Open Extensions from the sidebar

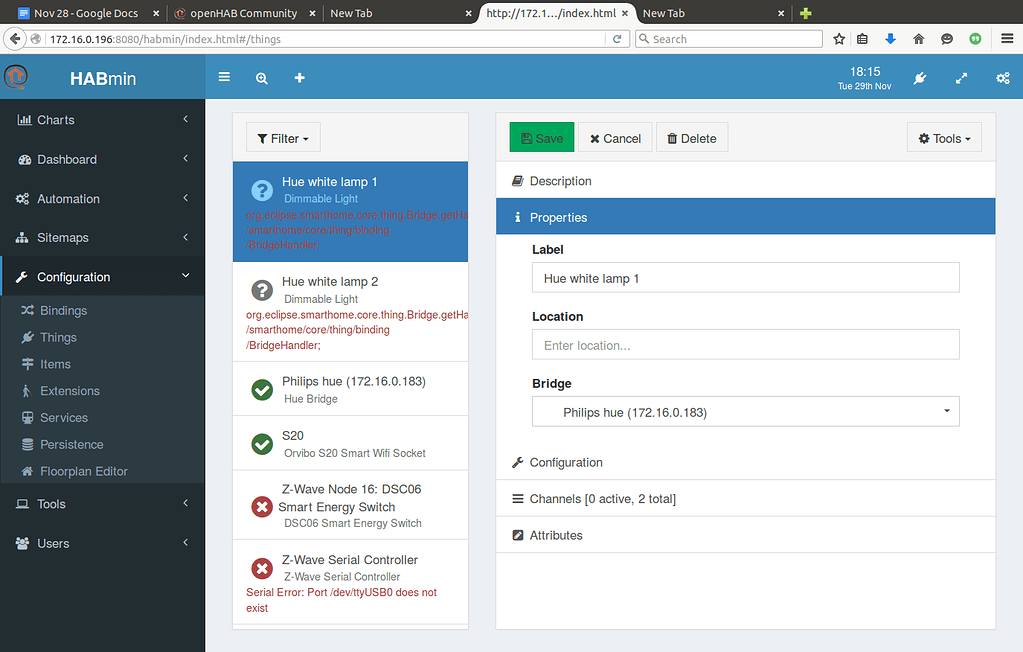click(x=70, y=390)
